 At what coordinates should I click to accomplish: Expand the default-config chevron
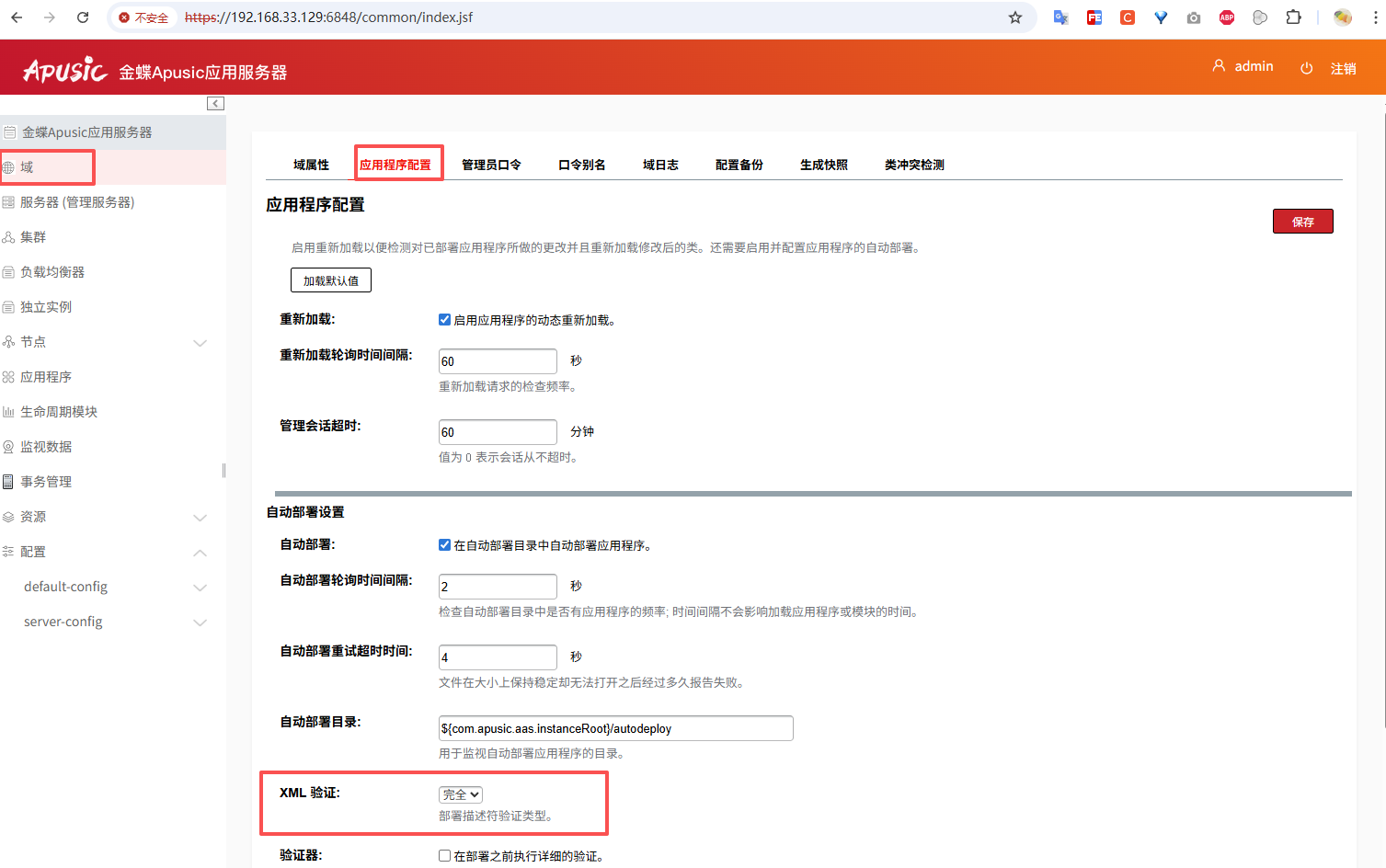tap(200, 588)
